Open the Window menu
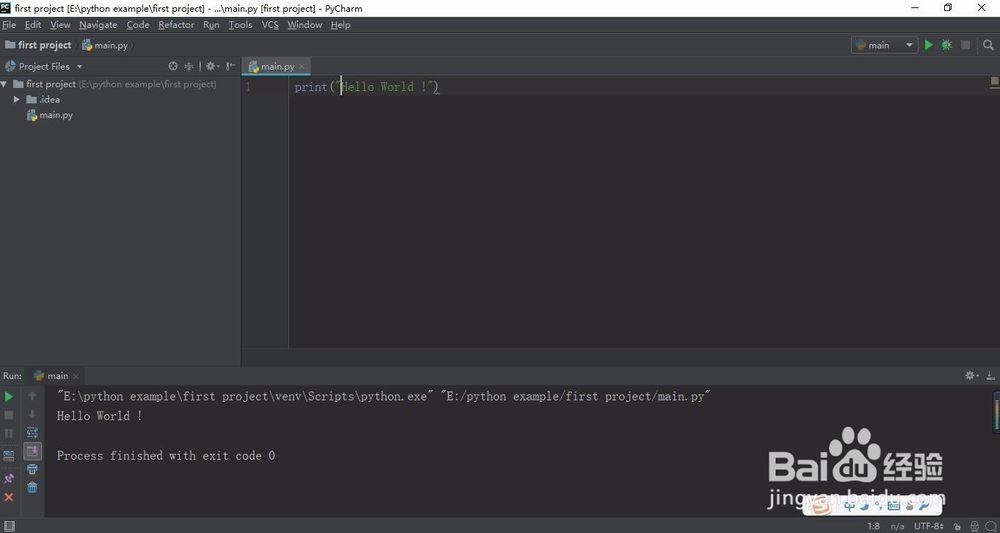Viewport: 1000px width, 533px height. [304, 25]
